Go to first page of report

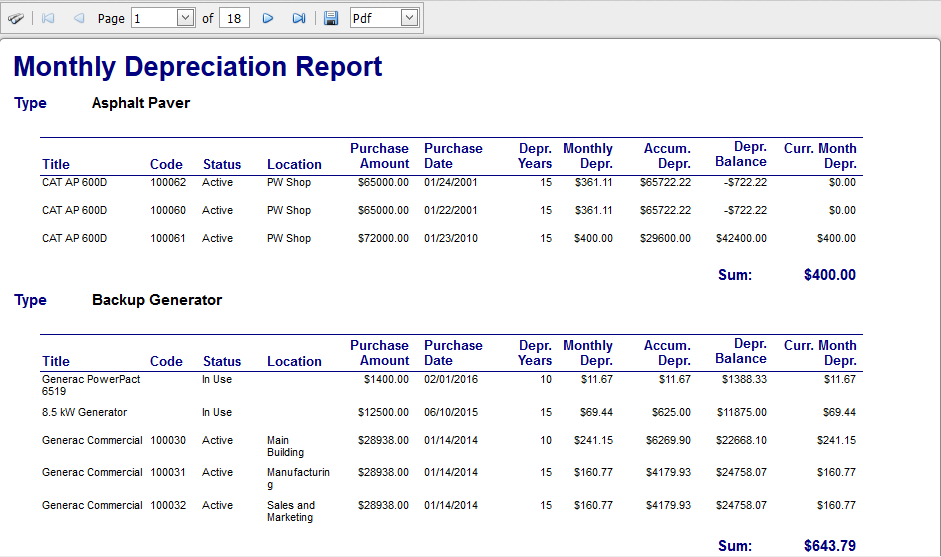point(48,19)
